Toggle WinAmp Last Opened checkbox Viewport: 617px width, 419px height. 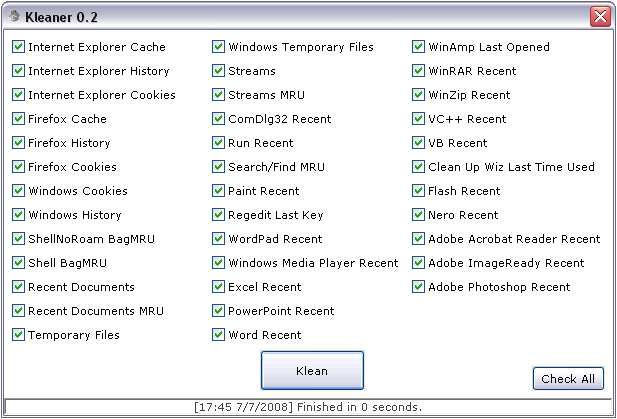[418, 47]
